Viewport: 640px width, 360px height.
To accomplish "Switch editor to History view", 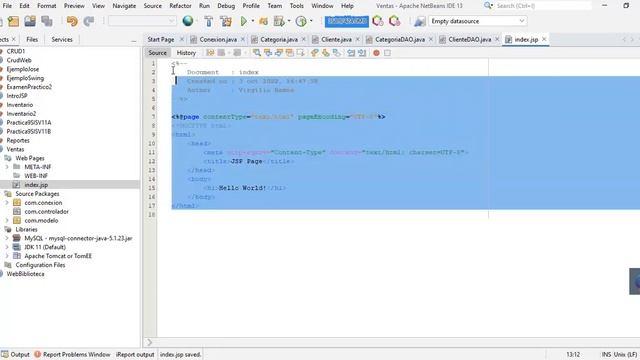I will (186, 53).
